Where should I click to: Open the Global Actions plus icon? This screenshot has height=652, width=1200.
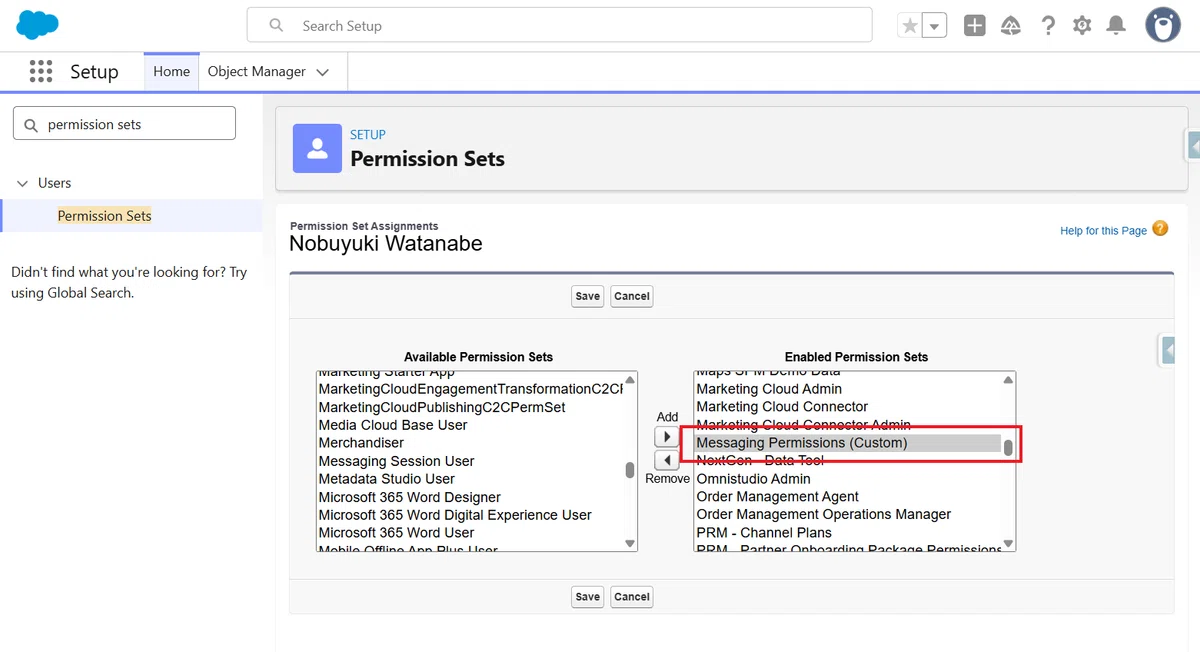975,26
